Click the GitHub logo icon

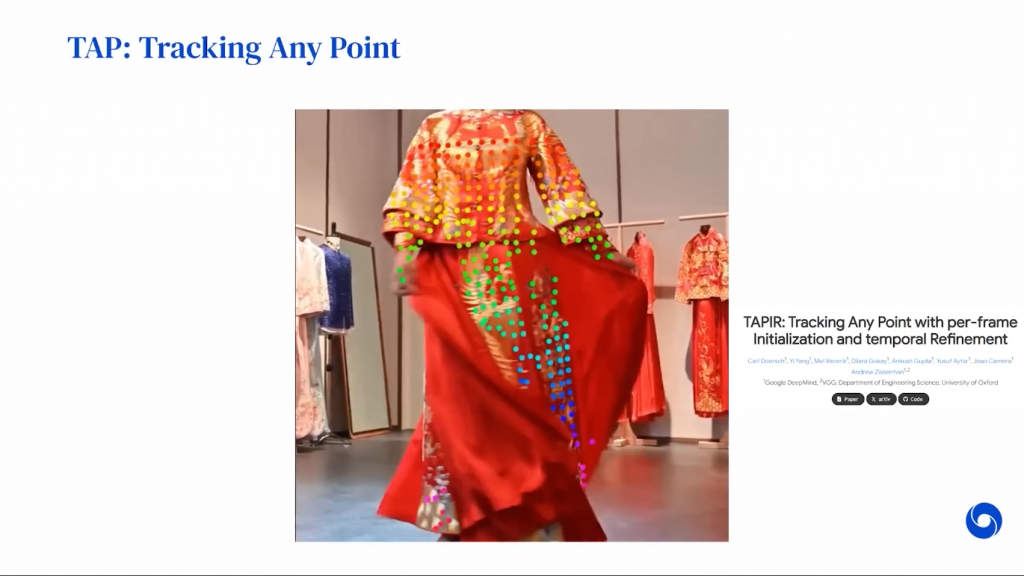[905, 399]
